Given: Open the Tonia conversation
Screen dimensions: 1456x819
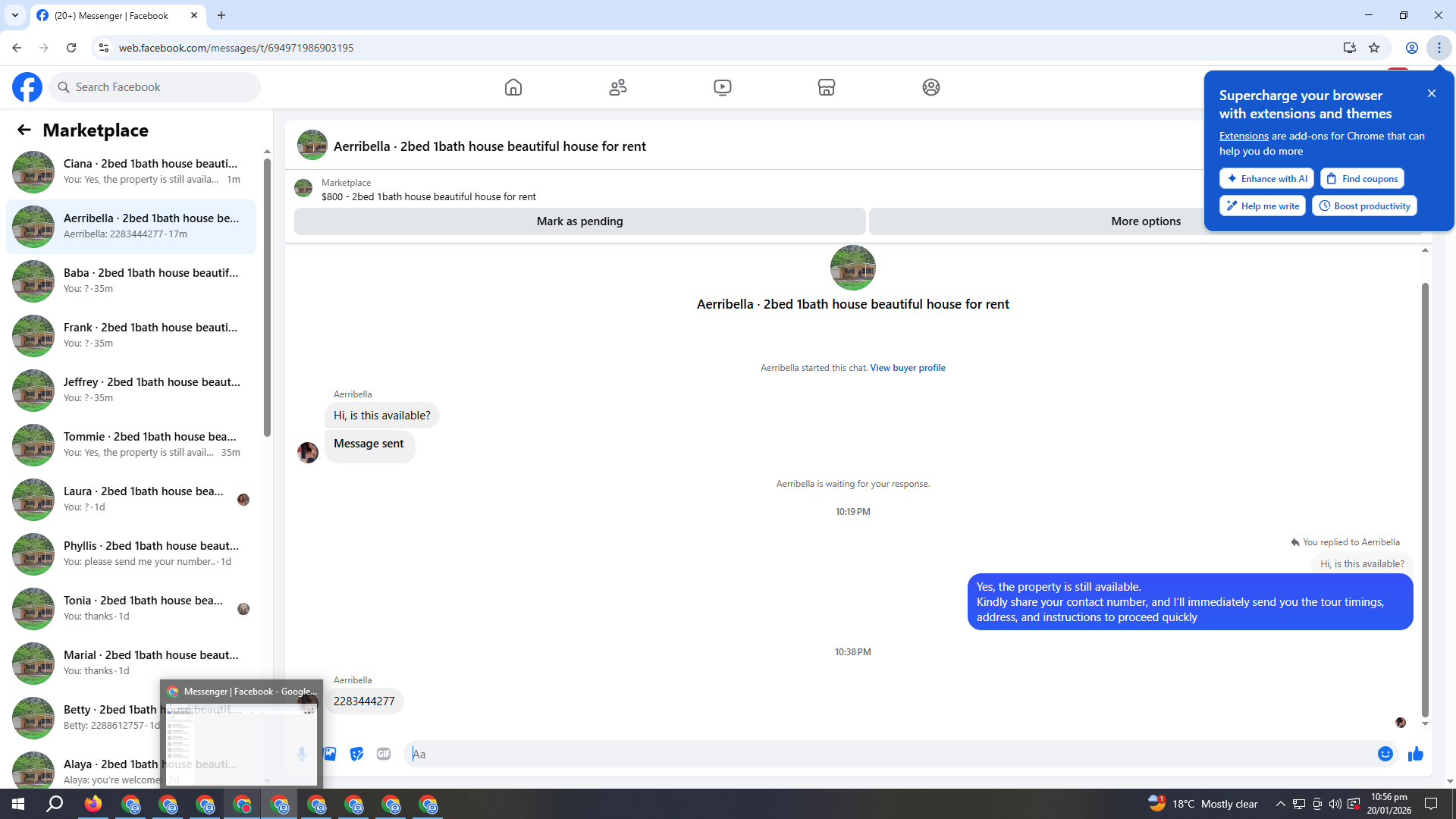Looking at the screenshot, I should (130, 609).
